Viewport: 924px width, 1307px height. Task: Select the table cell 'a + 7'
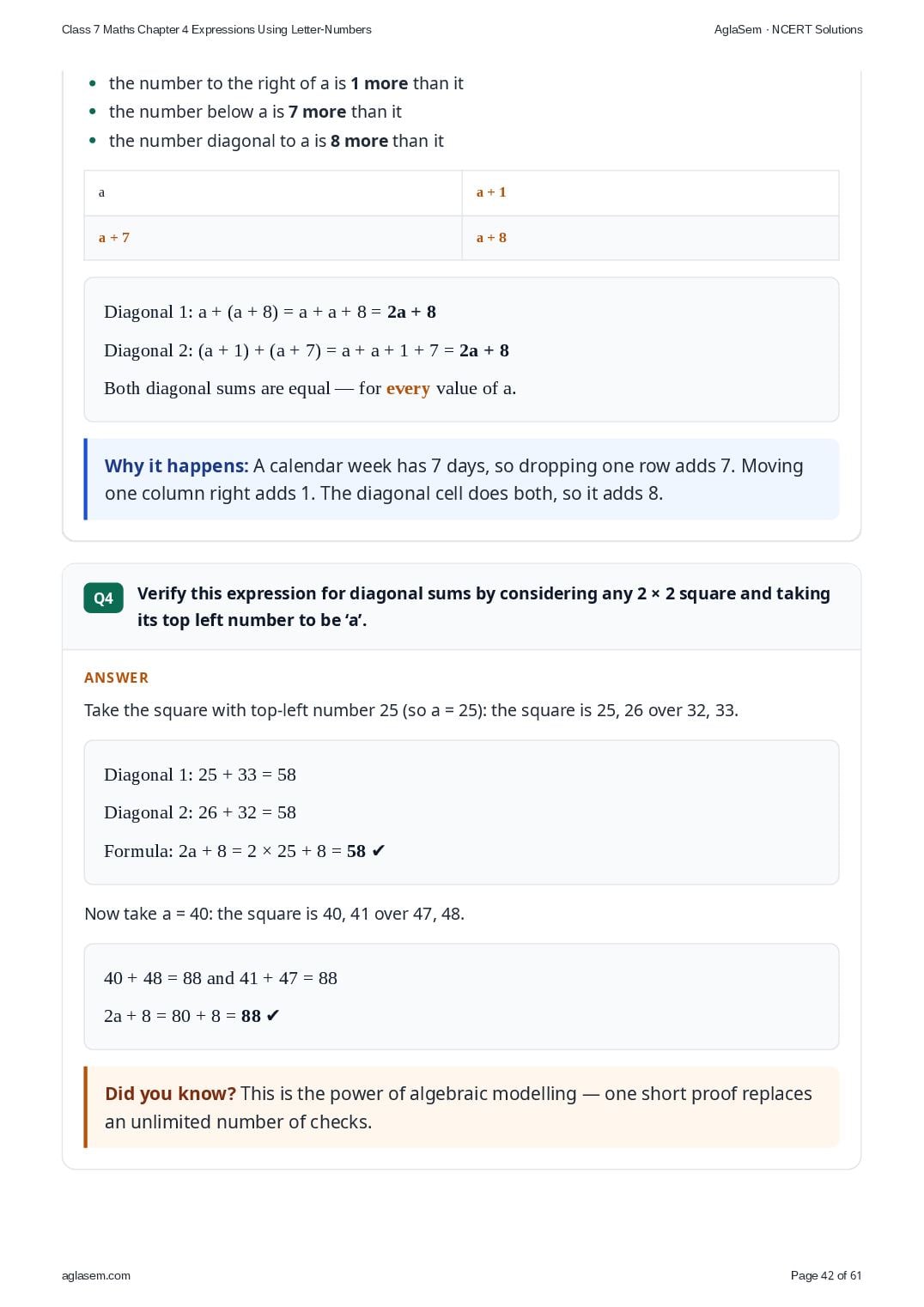point(273,238)
